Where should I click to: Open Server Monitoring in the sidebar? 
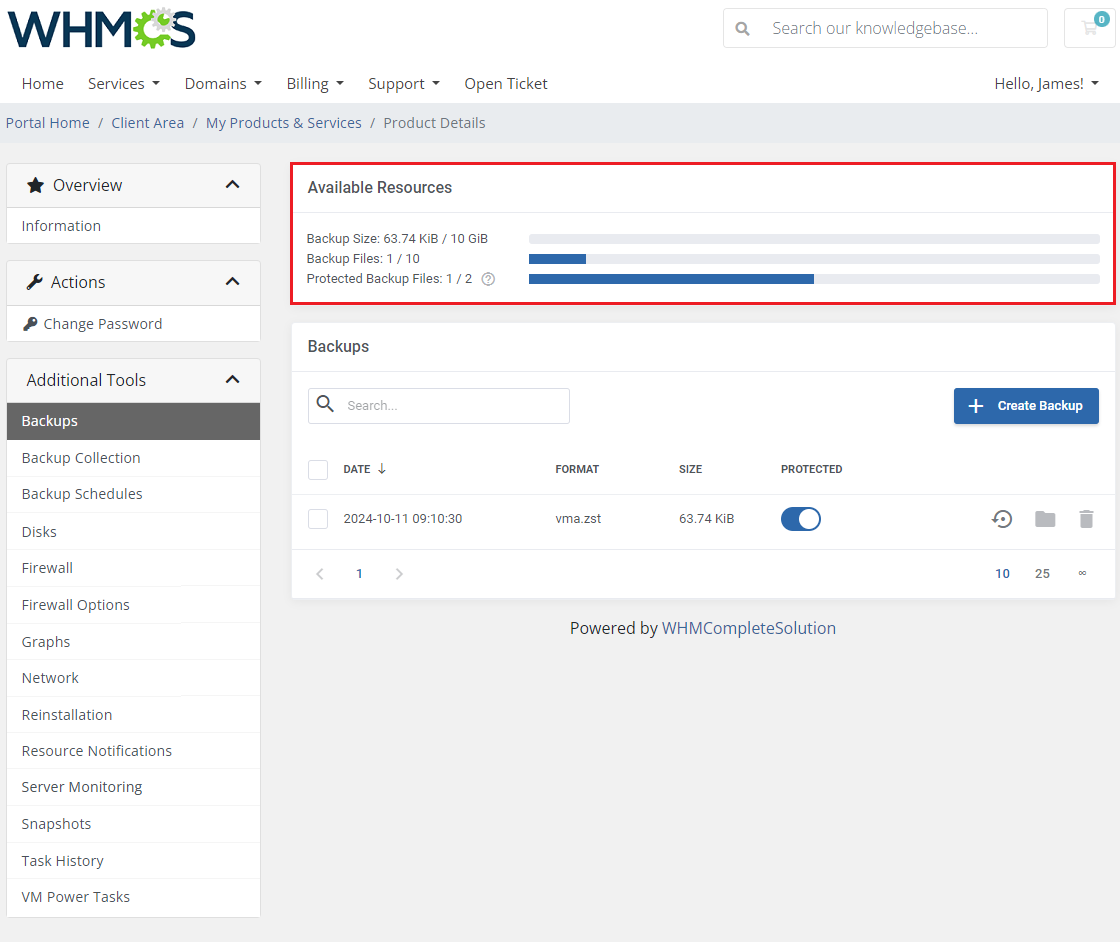point(134,787)
